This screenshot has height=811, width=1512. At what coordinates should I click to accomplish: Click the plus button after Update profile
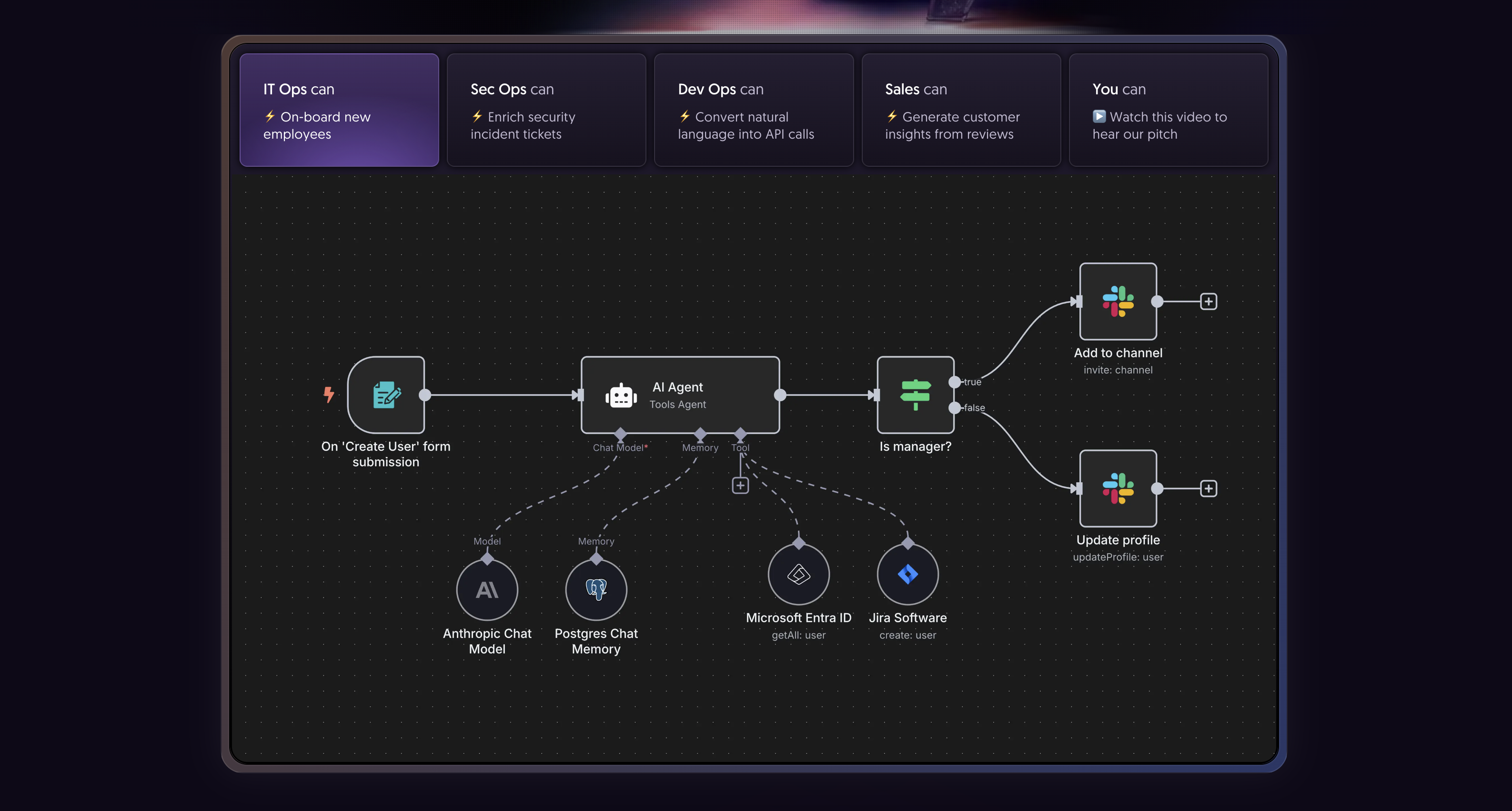1209,488
